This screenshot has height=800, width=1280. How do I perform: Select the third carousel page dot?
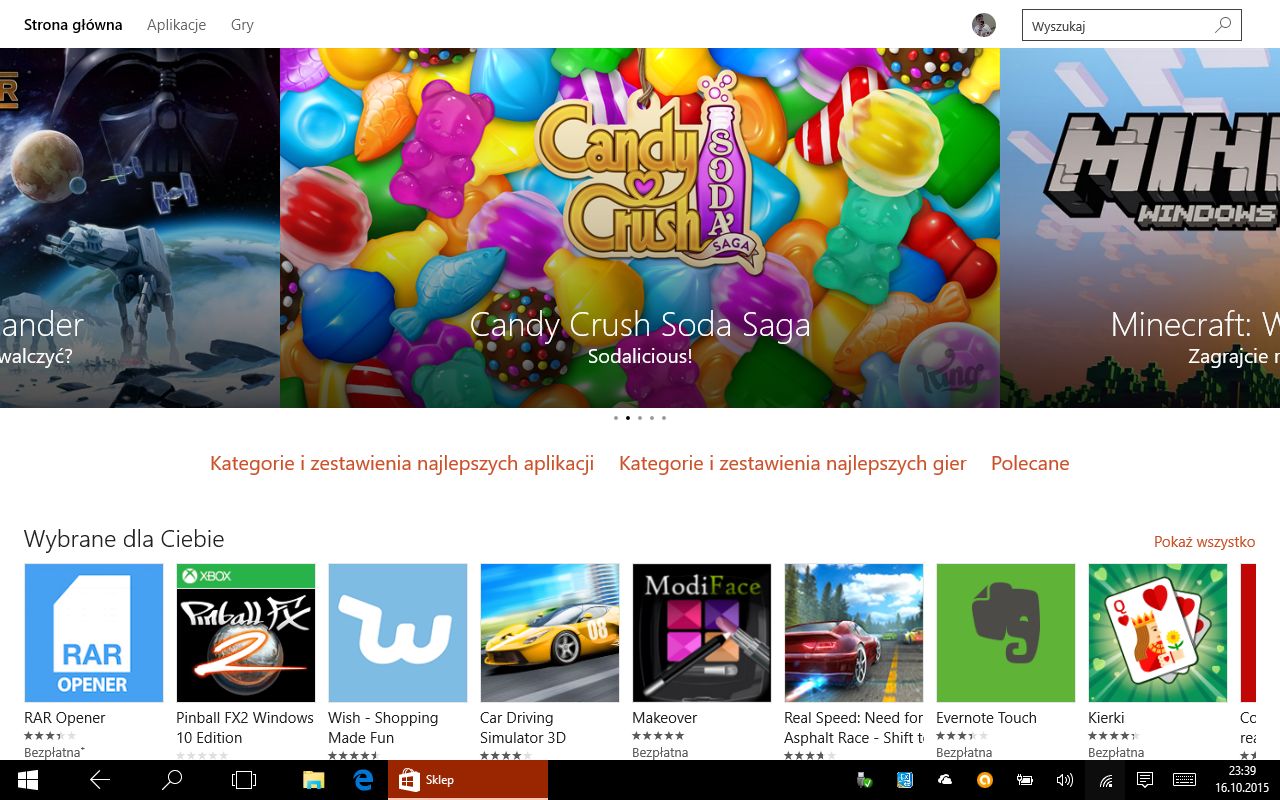click(640, 418)
